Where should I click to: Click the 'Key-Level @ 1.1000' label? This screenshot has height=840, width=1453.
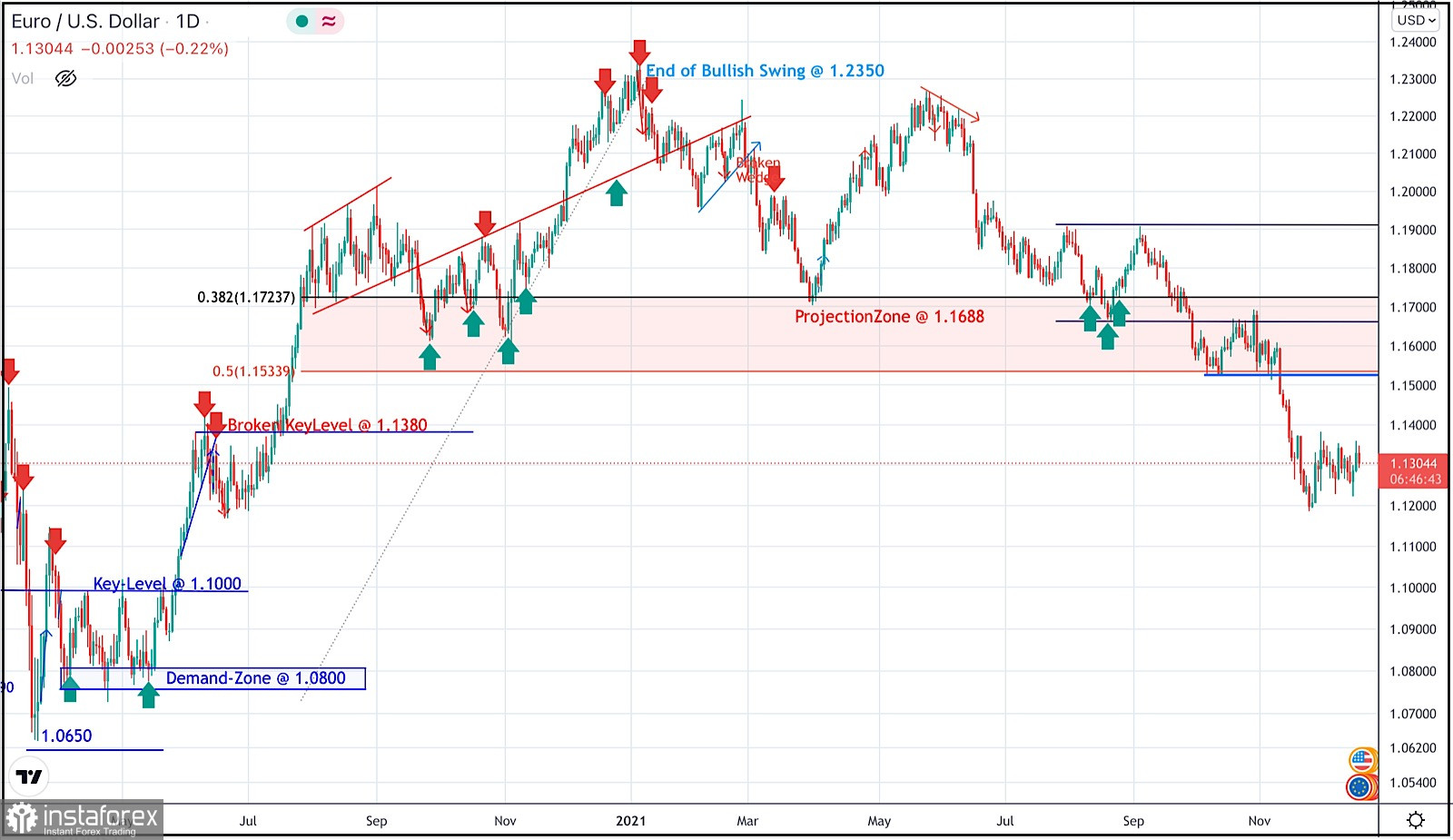[167, 584]
